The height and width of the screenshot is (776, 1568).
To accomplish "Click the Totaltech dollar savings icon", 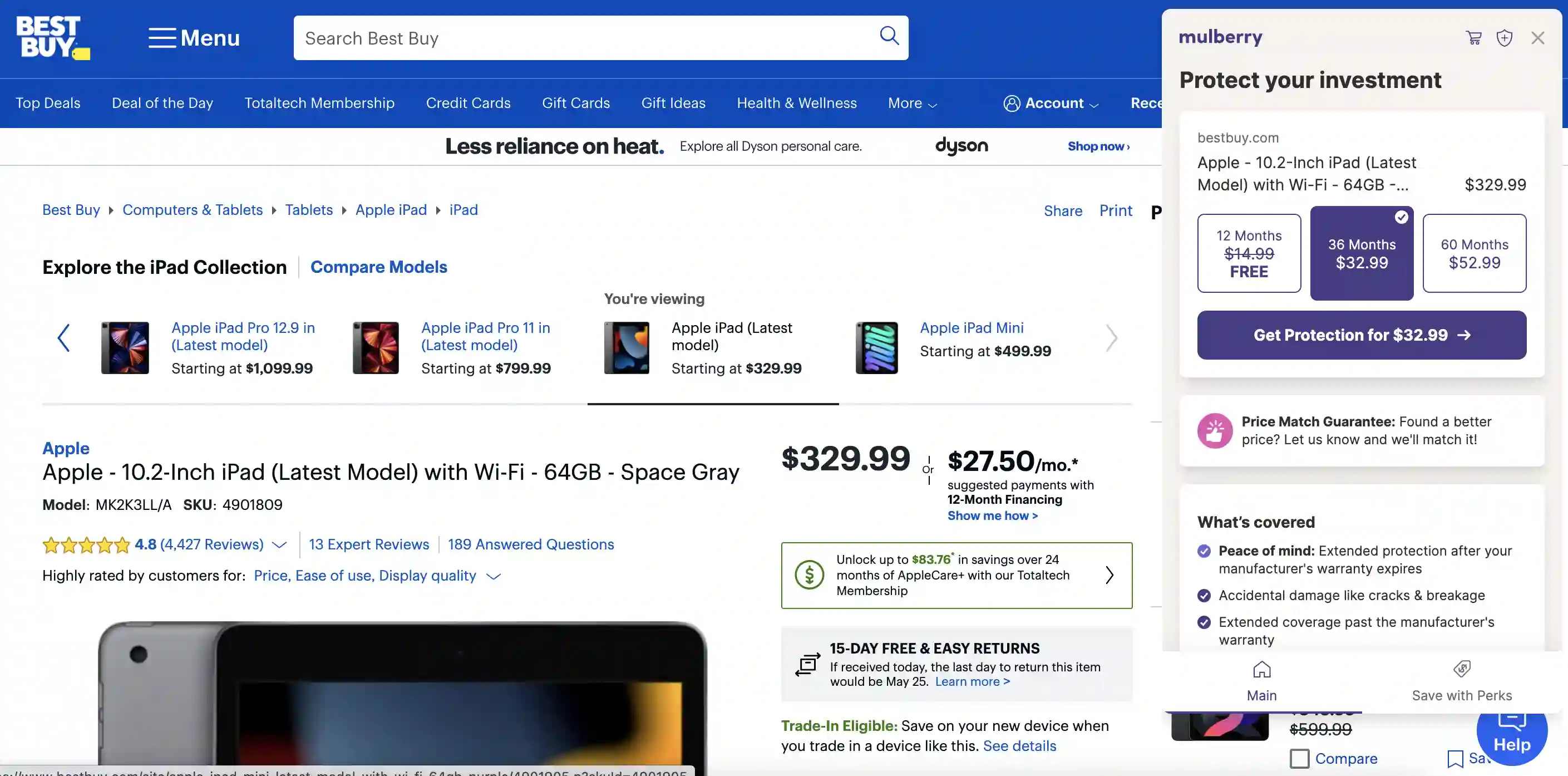I will click(x=809, y=574).
